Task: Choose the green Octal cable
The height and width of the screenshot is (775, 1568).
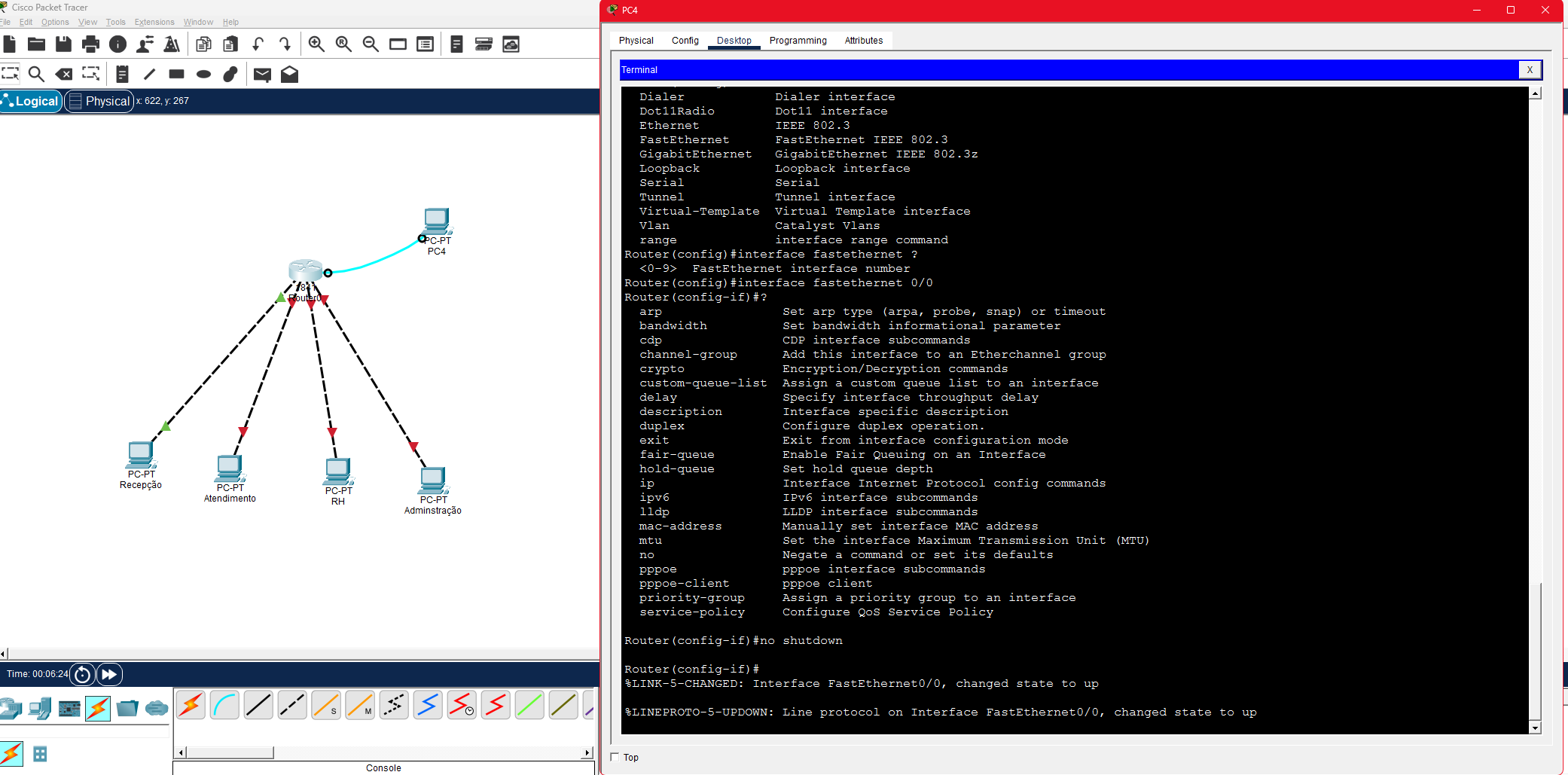Action: (529, 706)
